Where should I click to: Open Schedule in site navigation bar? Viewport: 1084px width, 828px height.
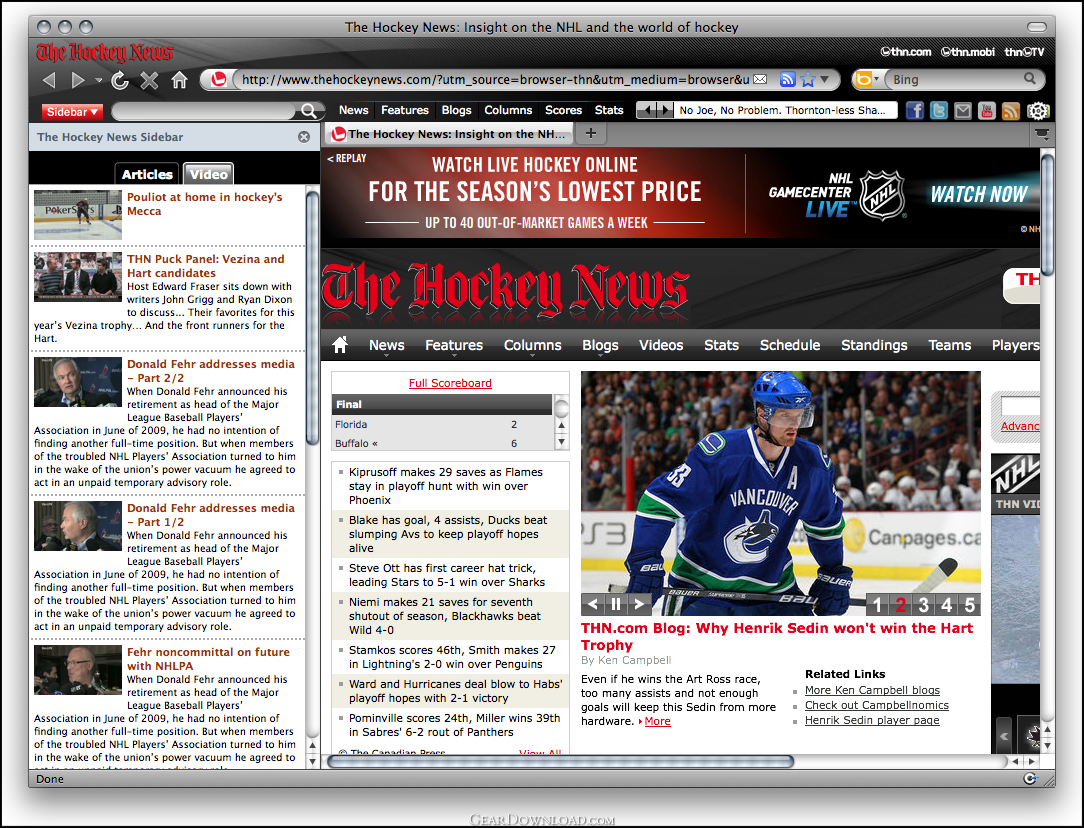789,345
